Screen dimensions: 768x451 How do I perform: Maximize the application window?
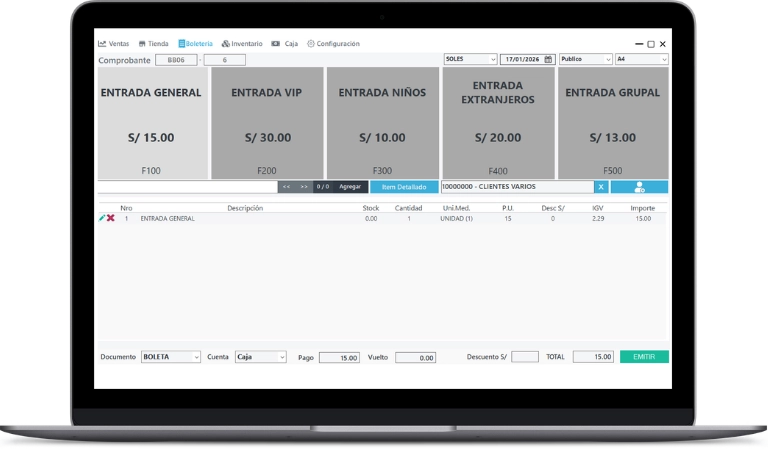[651, 44]
